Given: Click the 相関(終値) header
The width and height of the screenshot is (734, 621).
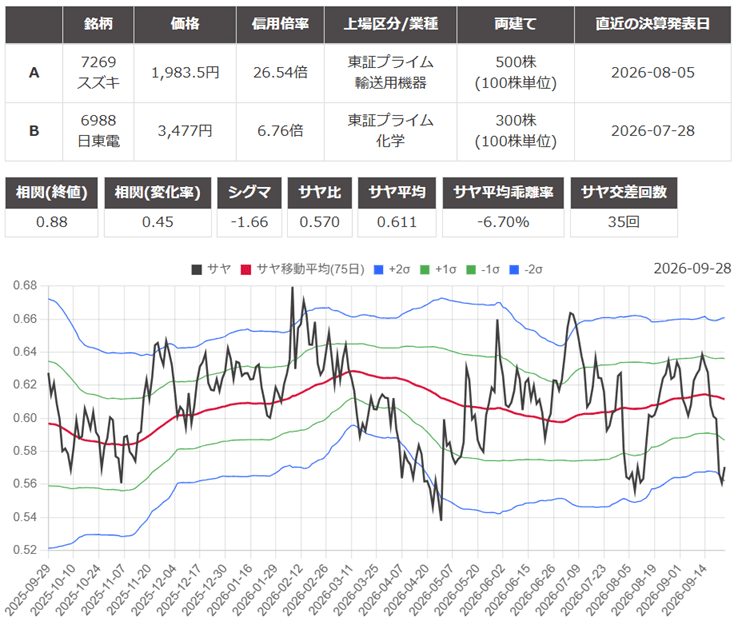Looking at the screenshot, I should (51, 193).
